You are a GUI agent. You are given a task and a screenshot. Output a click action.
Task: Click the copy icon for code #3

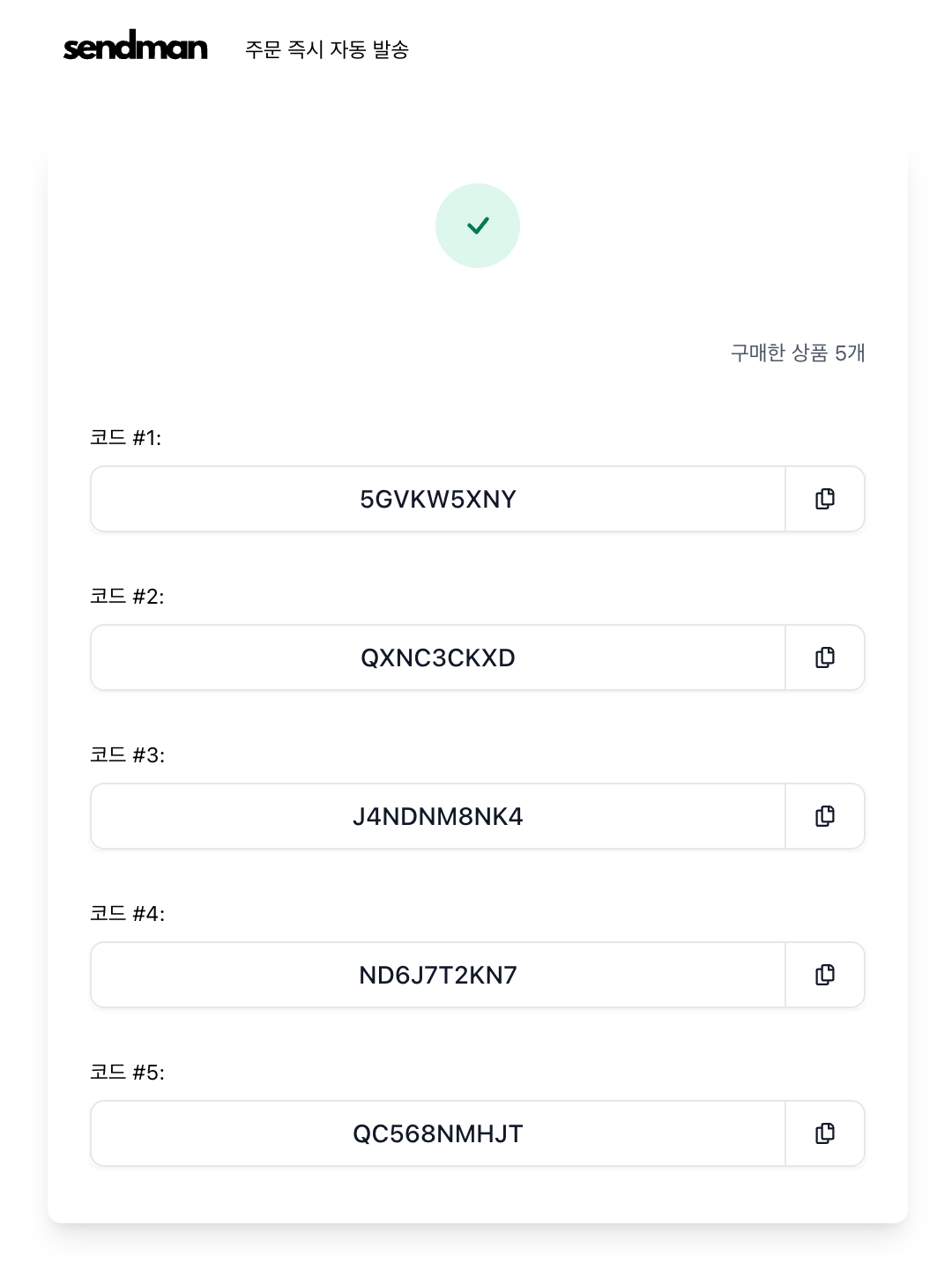tap(824, 816)
